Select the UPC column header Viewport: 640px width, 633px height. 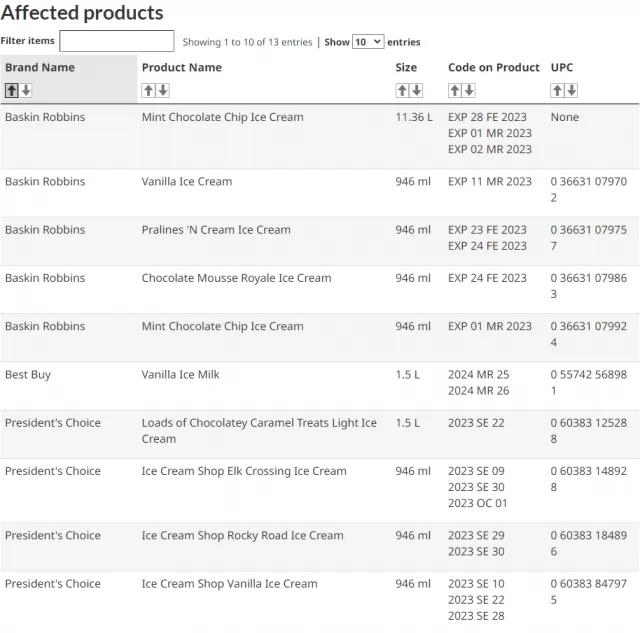pos(562,67)
